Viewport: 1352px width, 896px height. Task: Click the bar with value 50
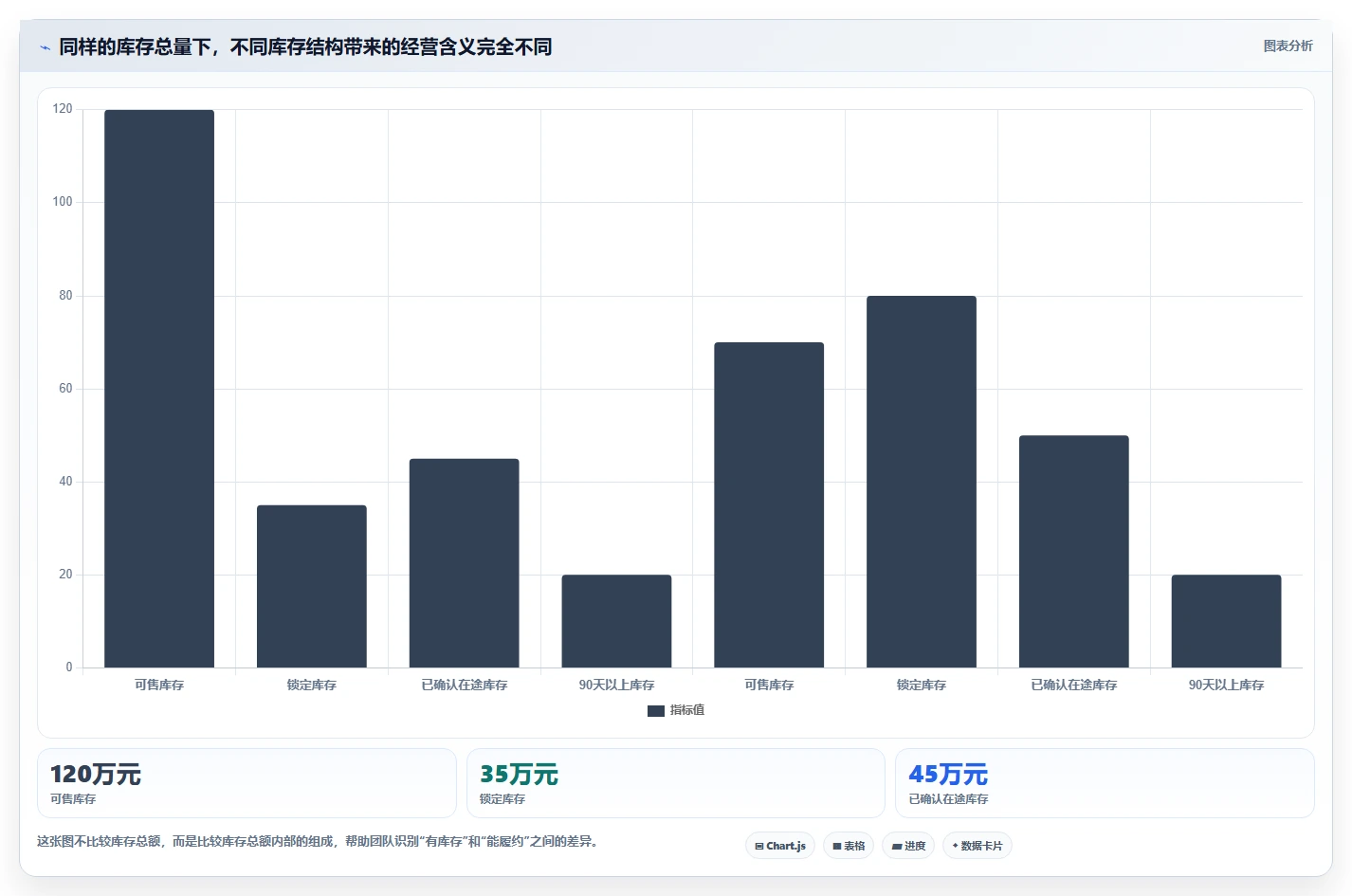[x=1074, y=552]
